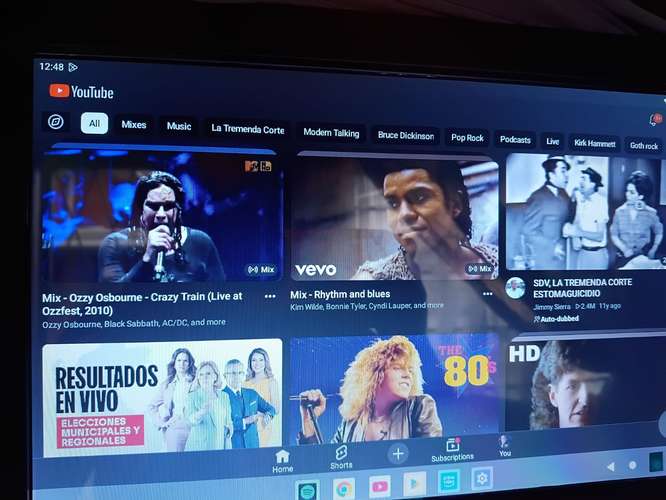Play the Ozzy Osbourne concert thumbnail
This screenshot has height=500, width=666.
(x=161, y=215)
